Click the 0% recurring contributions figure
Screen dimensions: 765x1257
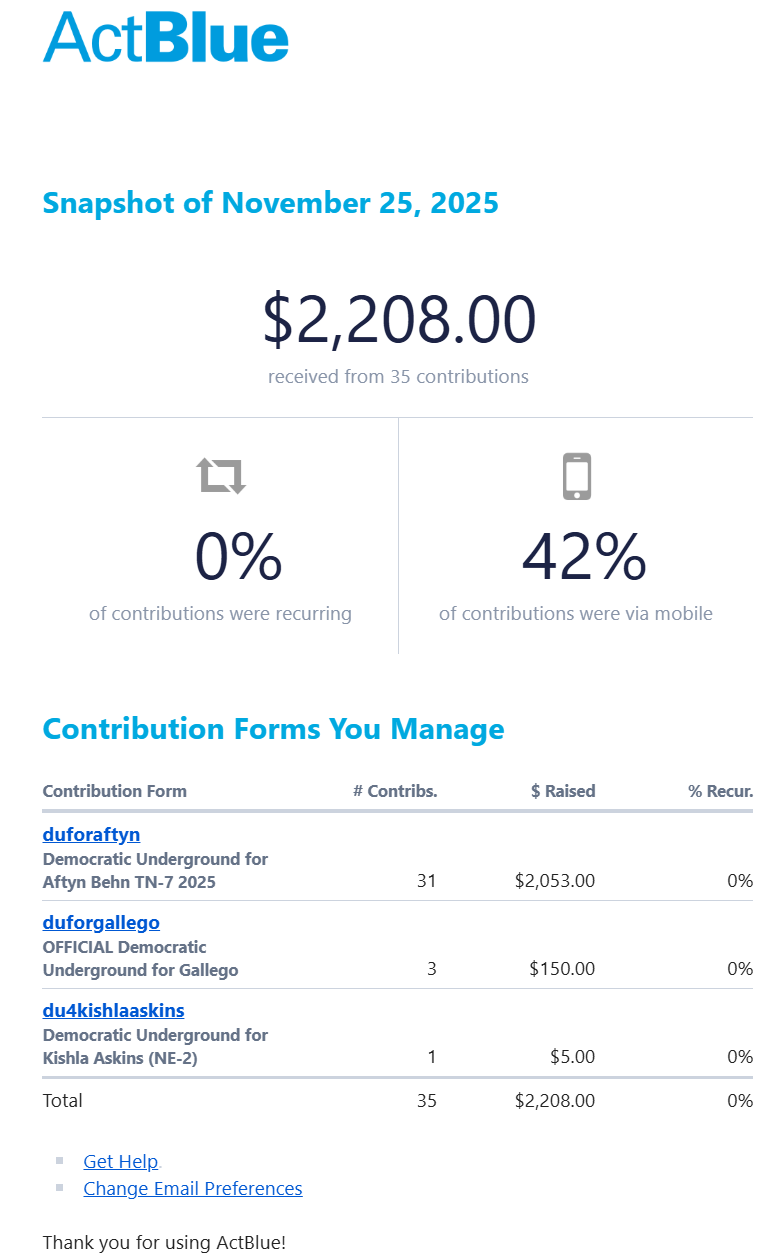238,557
